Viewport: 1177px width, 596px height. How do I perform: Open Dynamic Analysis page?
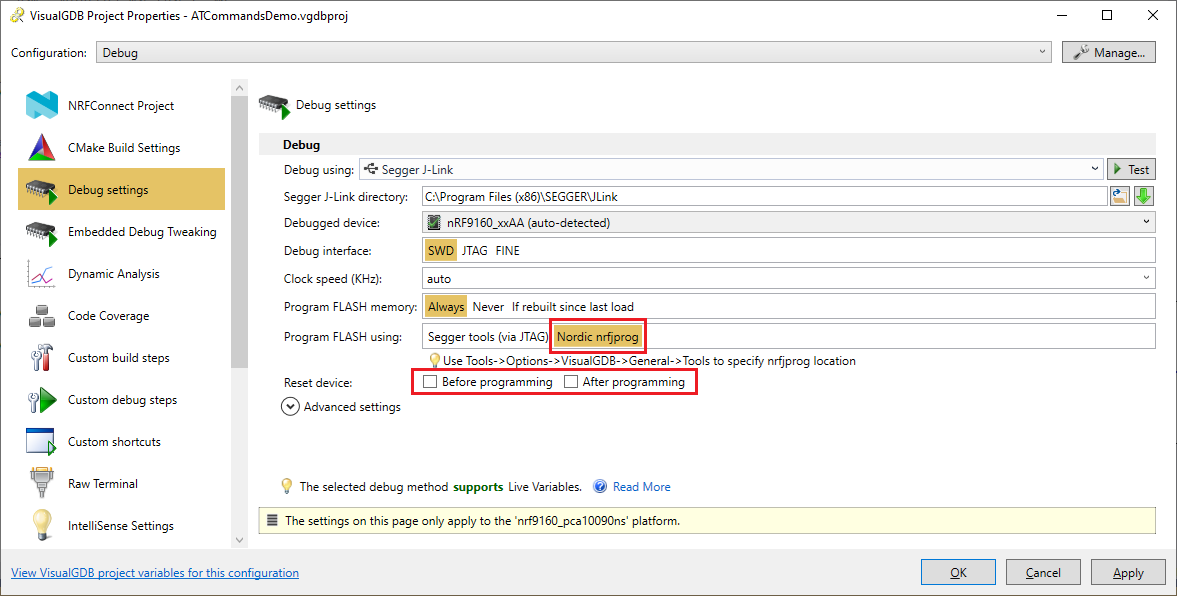[x=121, y=274]
